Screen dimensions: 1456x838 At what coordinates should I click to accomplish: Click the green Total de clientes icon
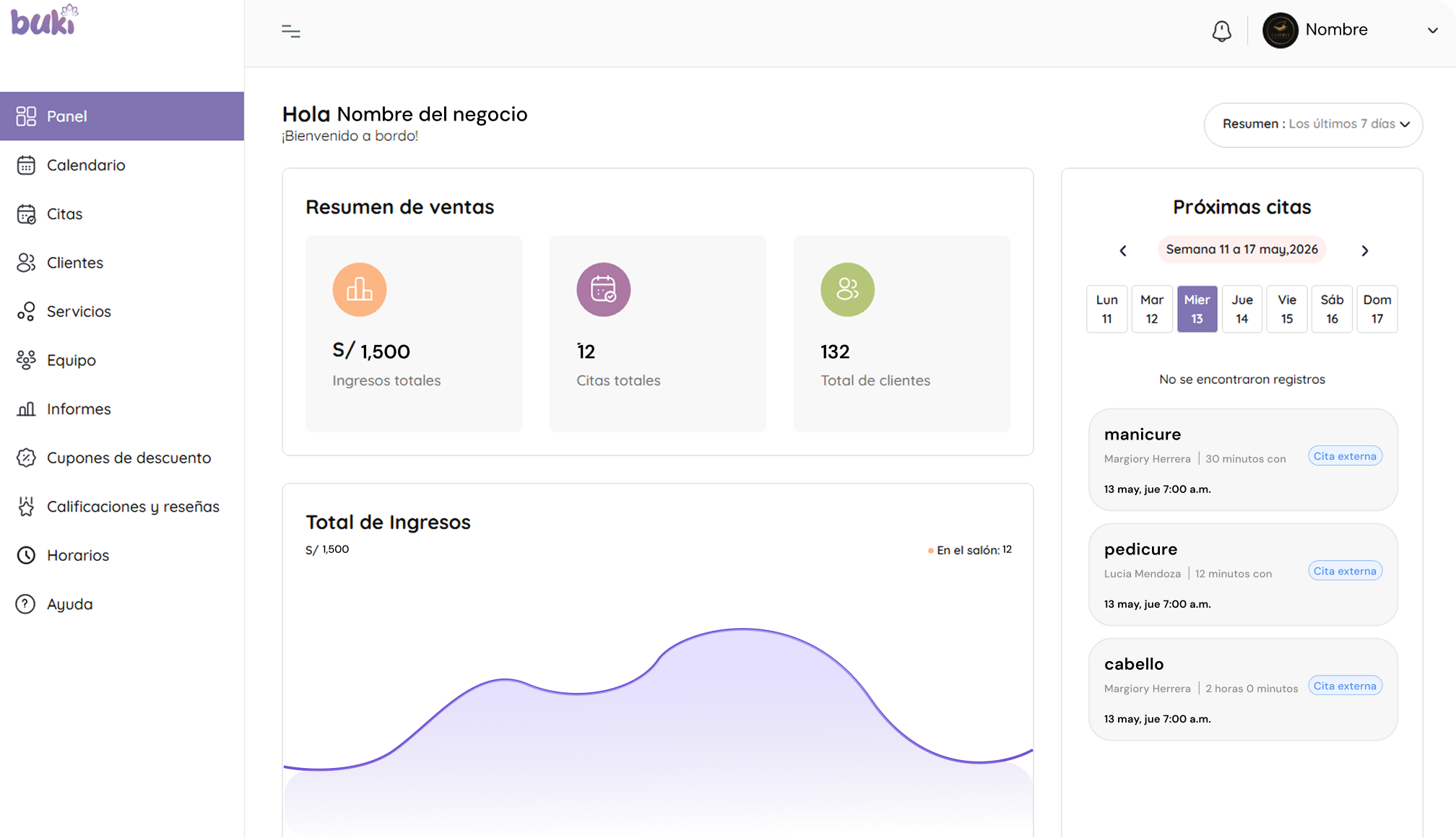pos(847,289)
